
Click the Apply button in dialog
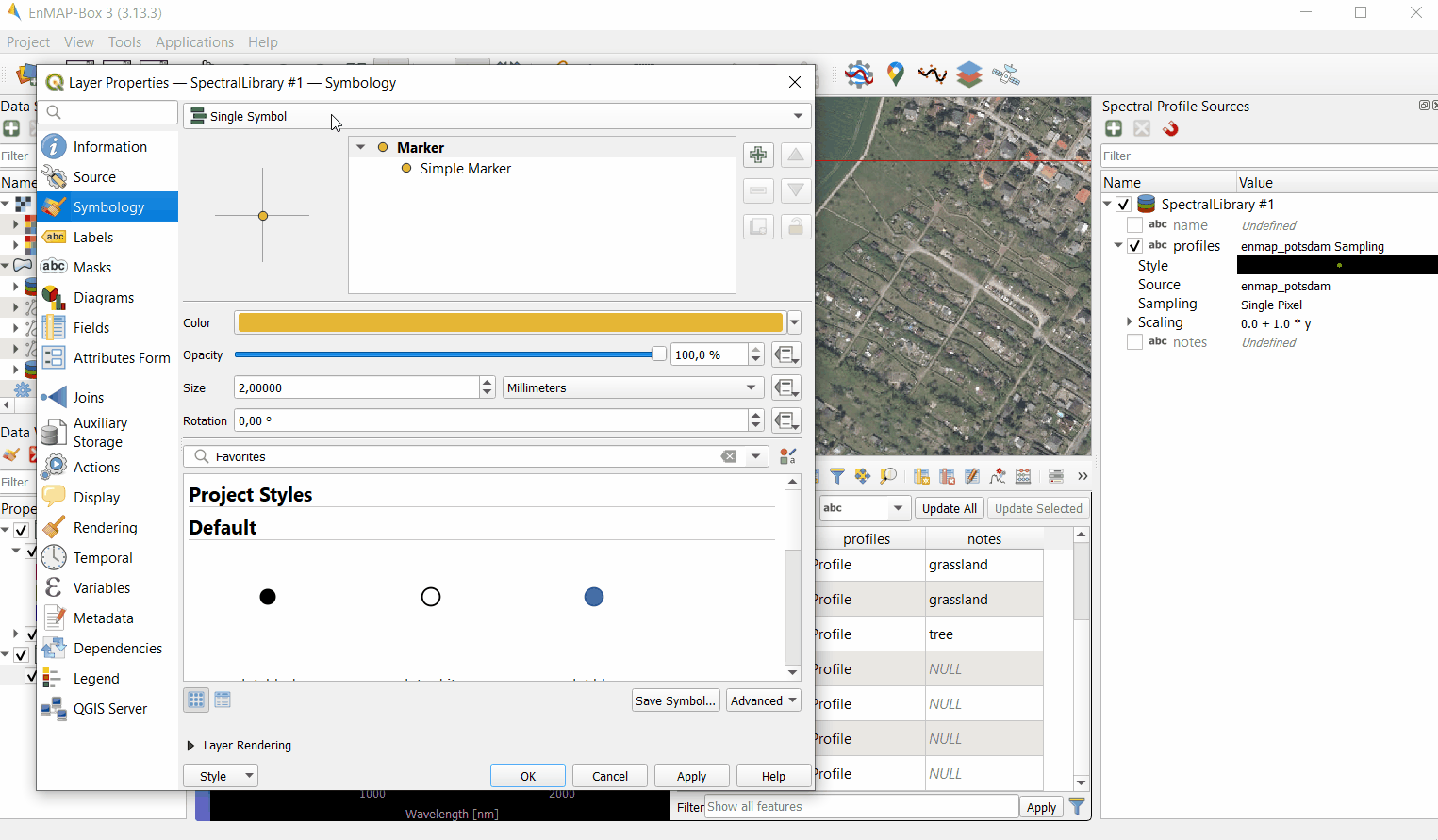click(x=691, y=776)
